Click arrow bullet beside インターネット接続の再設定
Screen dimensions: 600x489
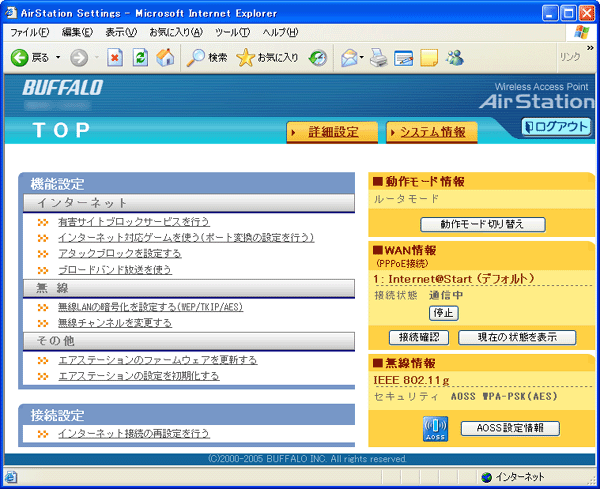(x=43, y=434)
